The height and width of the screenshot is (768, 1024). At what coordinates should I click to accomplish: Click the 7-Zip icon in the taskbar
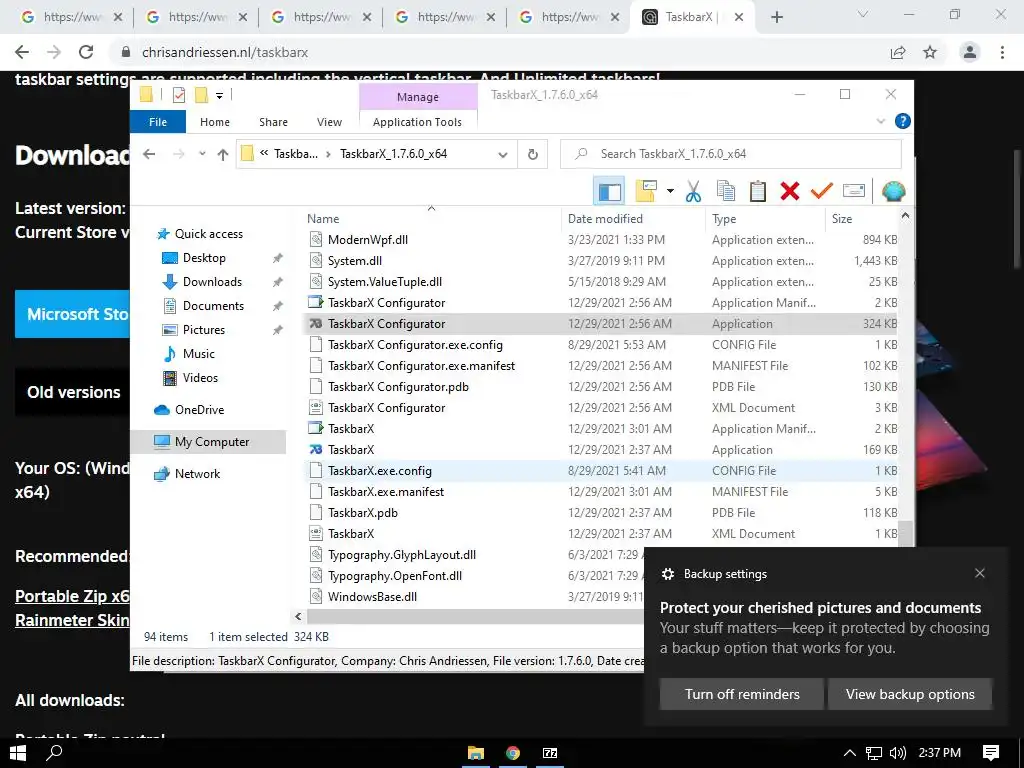click(x=550, y=753)
